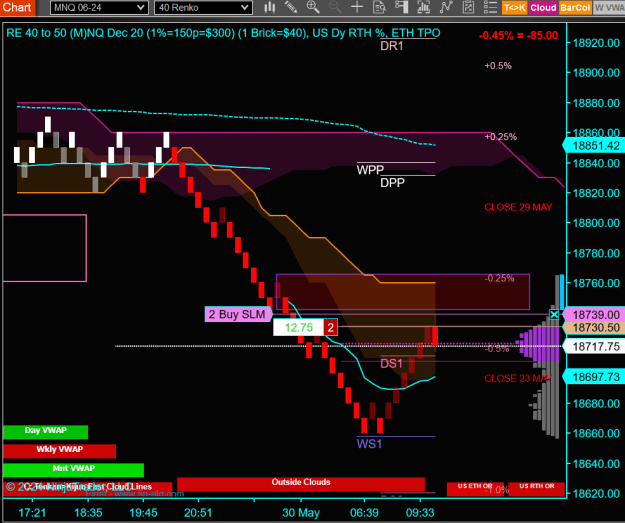Image resolution: width=625 pixels, height=523 pixels.
Task: Select the purple outlined zone rectangle
Action: pos(403,292)
